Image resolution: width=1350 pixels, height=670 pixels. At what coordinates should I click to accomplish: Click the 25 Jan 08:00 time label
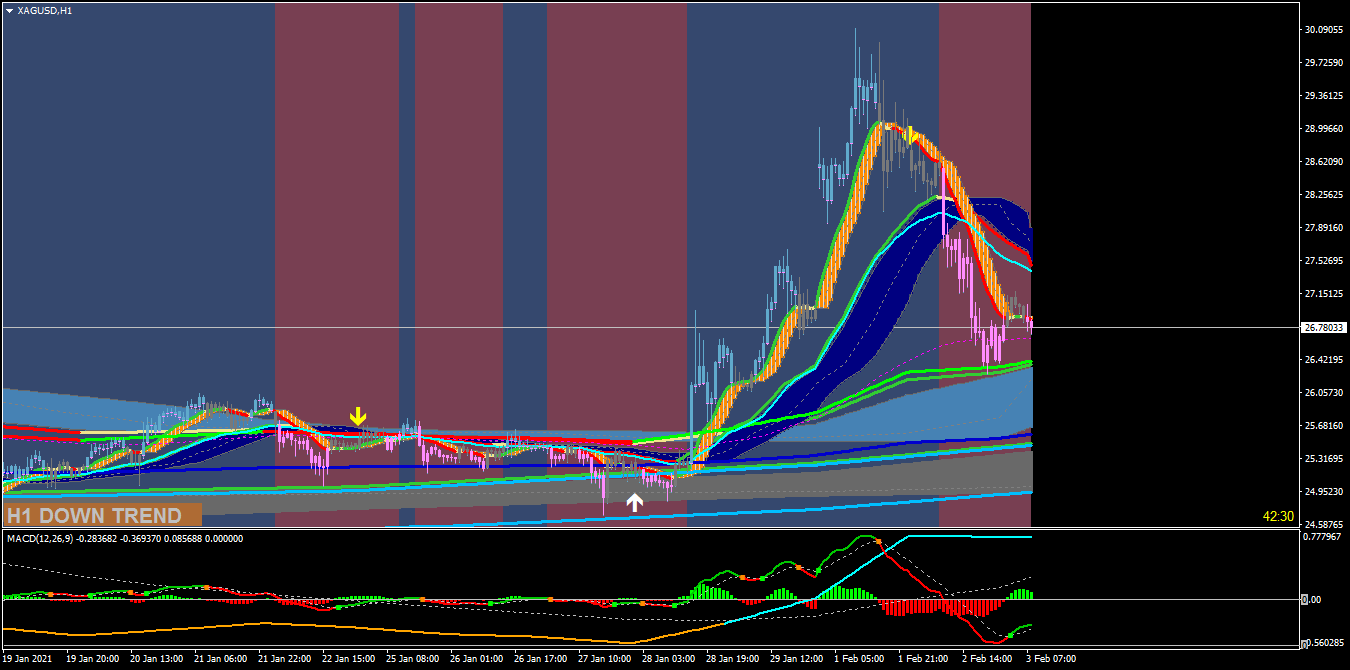click(x=413, y=659)
